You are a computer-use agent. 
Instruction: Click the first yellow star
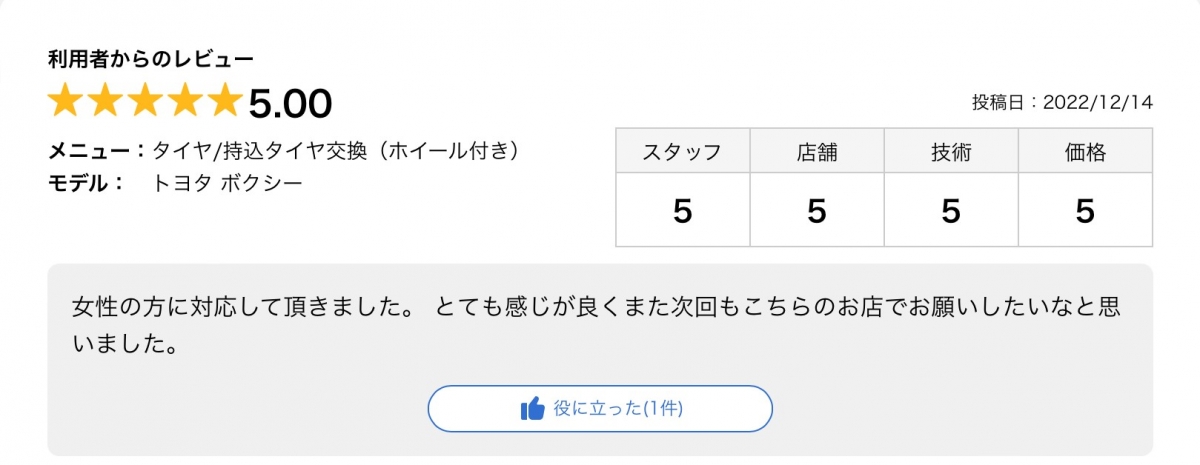(x=67, y=101)
